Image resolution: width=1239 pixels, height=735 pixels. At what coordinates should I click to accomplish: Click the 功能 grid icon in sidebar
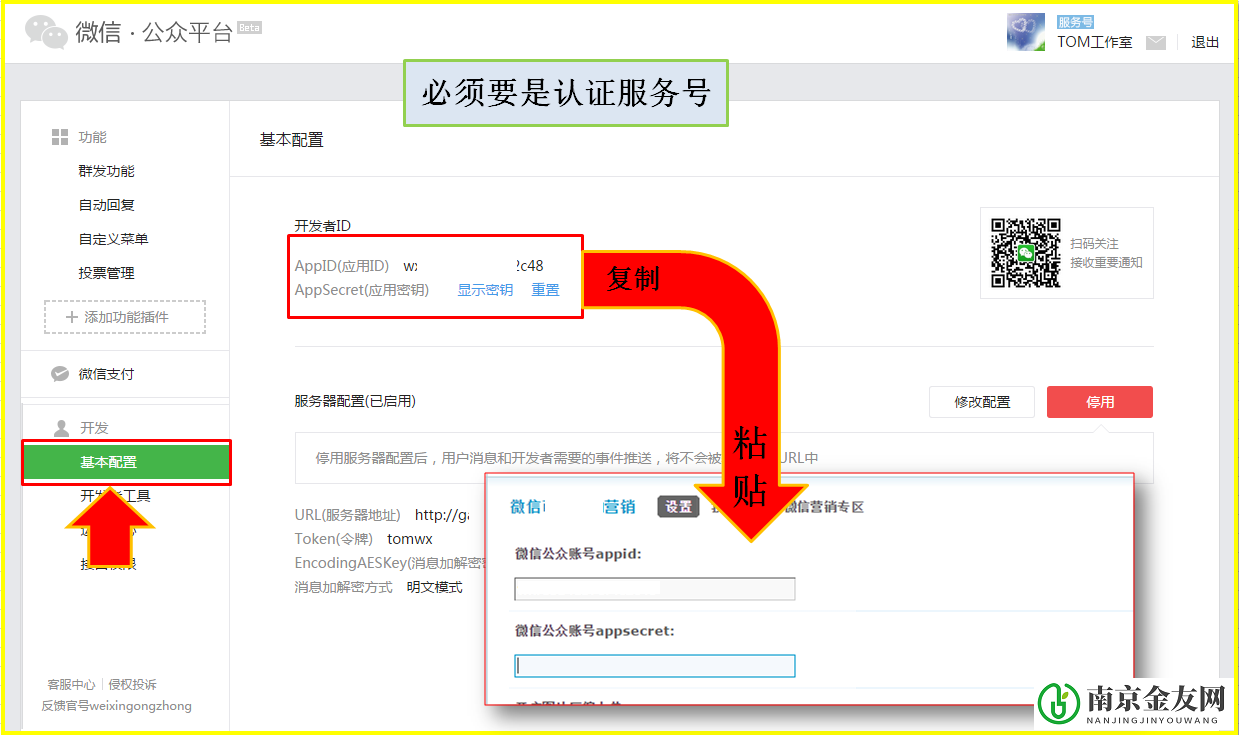point(58,137)
